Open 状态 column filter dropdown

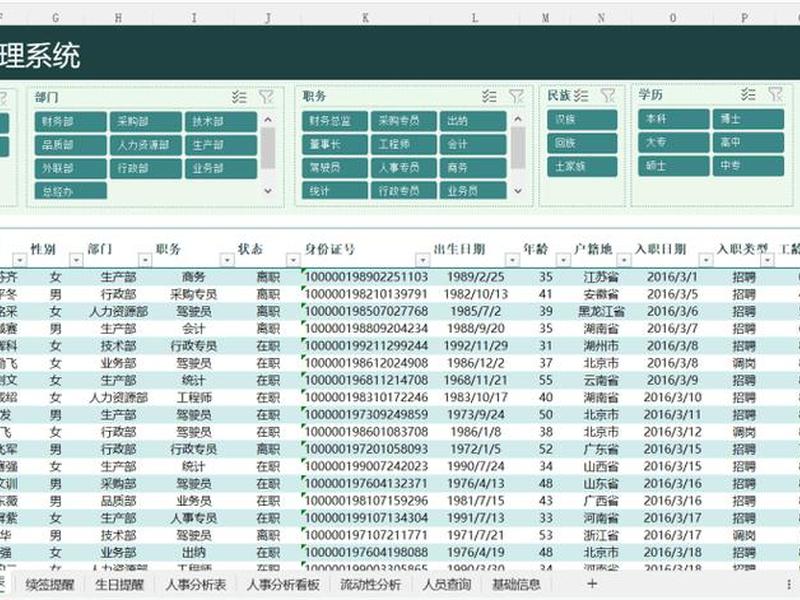(x=293, y=260)
